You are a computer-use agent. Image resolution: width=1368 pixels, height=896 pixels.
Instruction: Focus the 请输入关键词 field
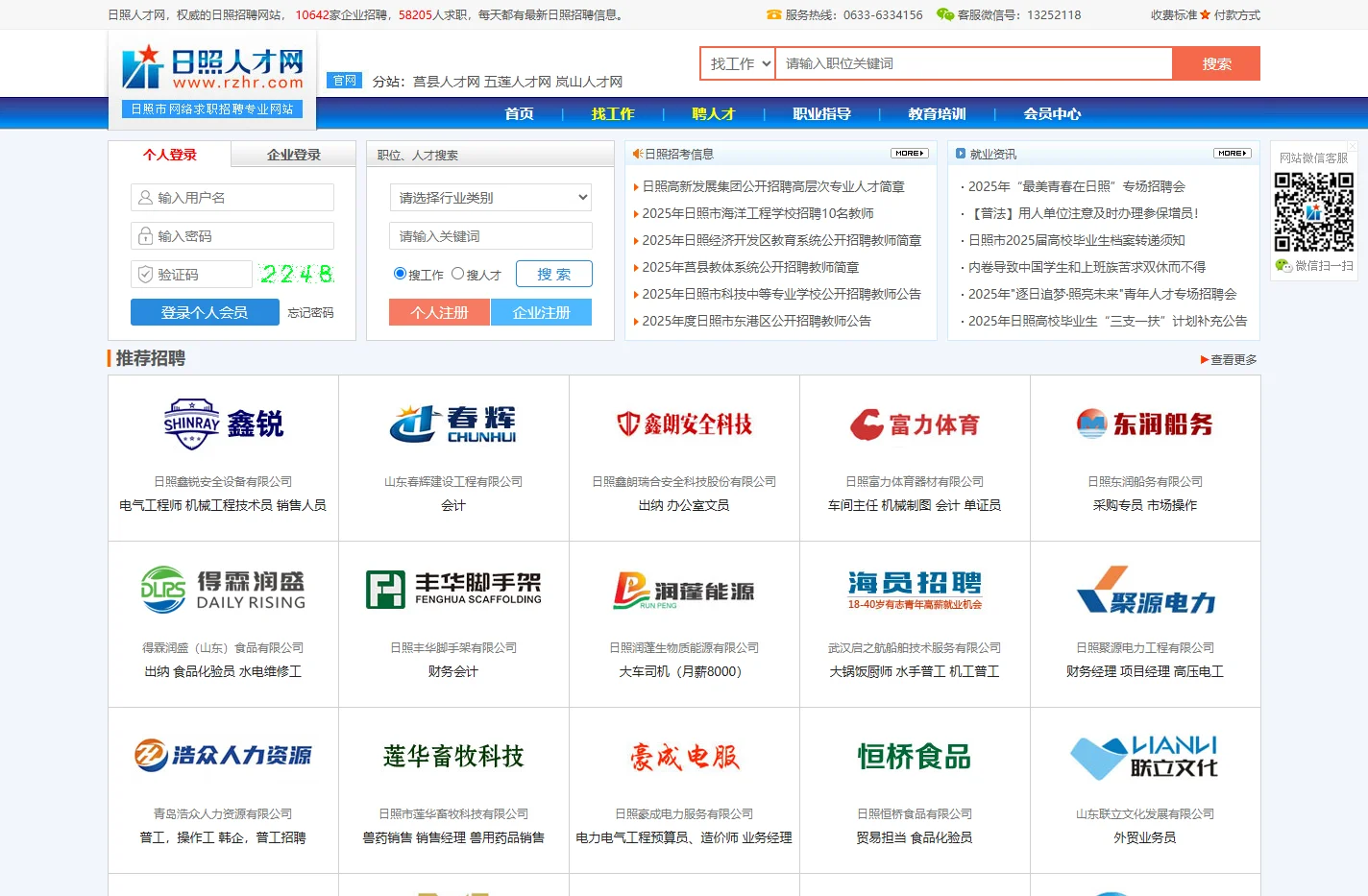click(x=491, y=236)
